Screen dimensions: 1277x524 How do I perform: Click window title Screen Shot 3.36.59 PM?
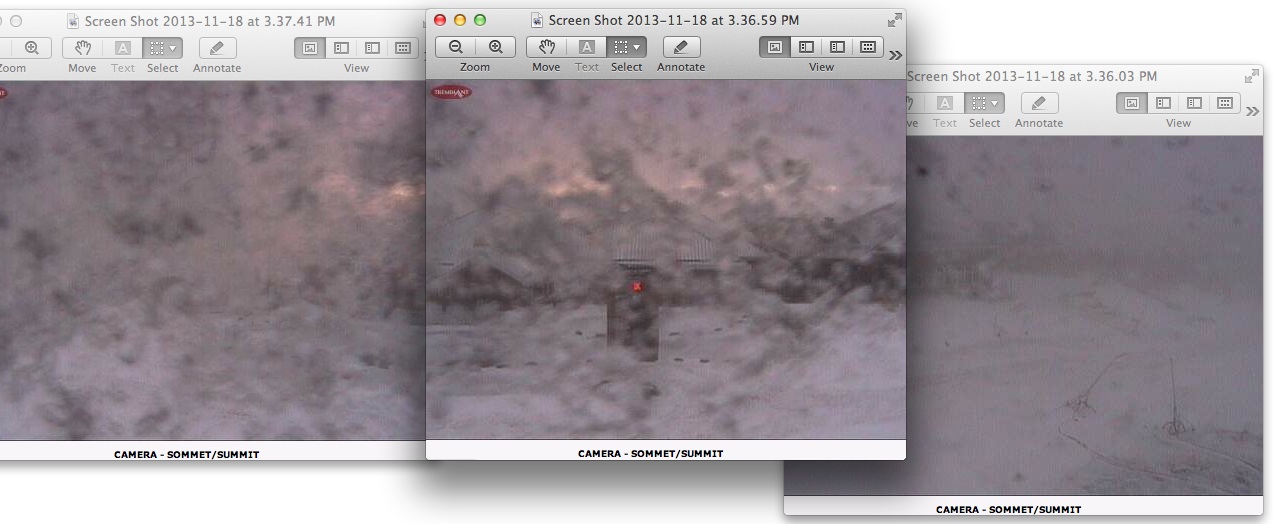(x=674, y=20)
